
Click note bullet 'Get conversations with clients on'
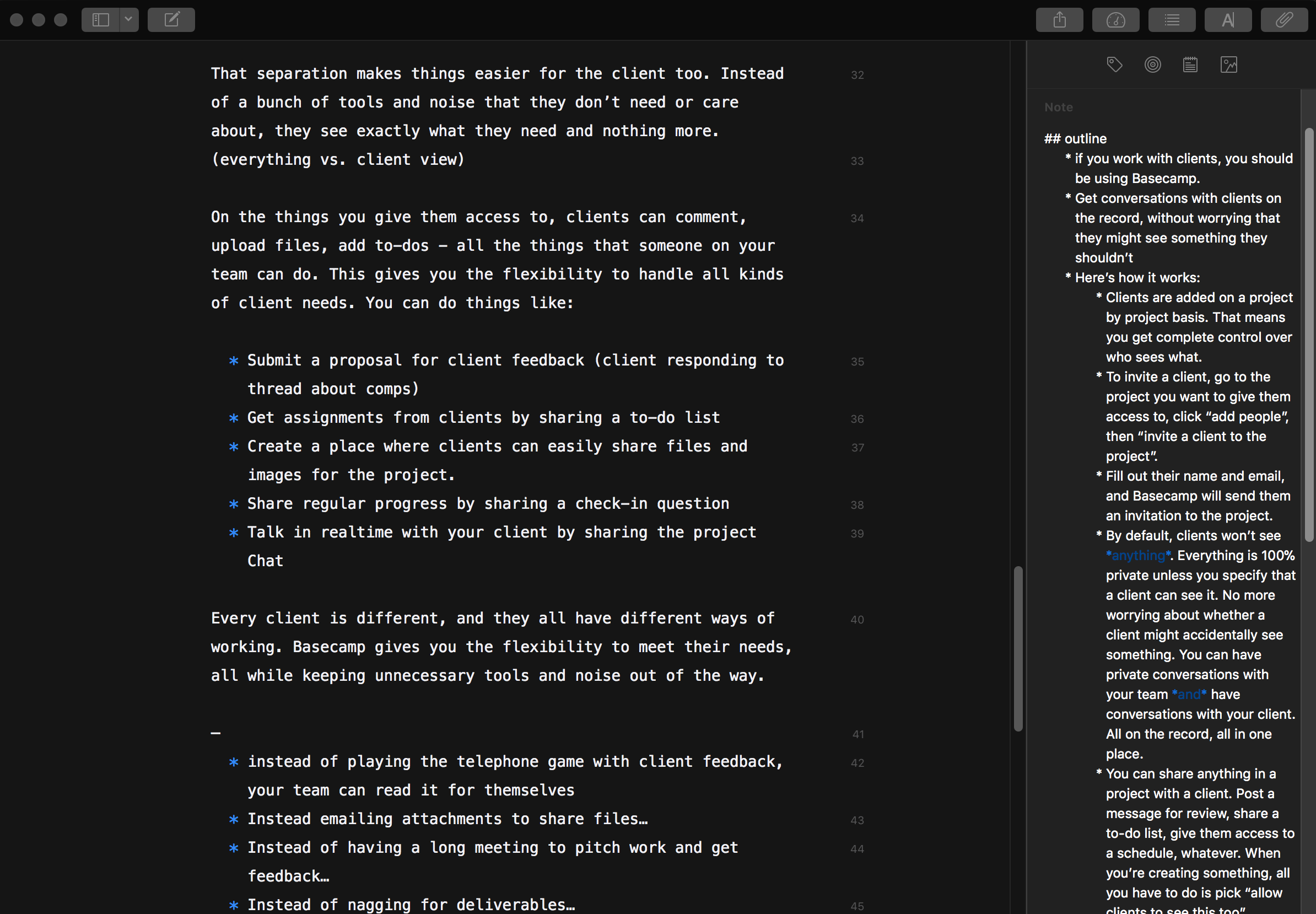coord(1178,198)
